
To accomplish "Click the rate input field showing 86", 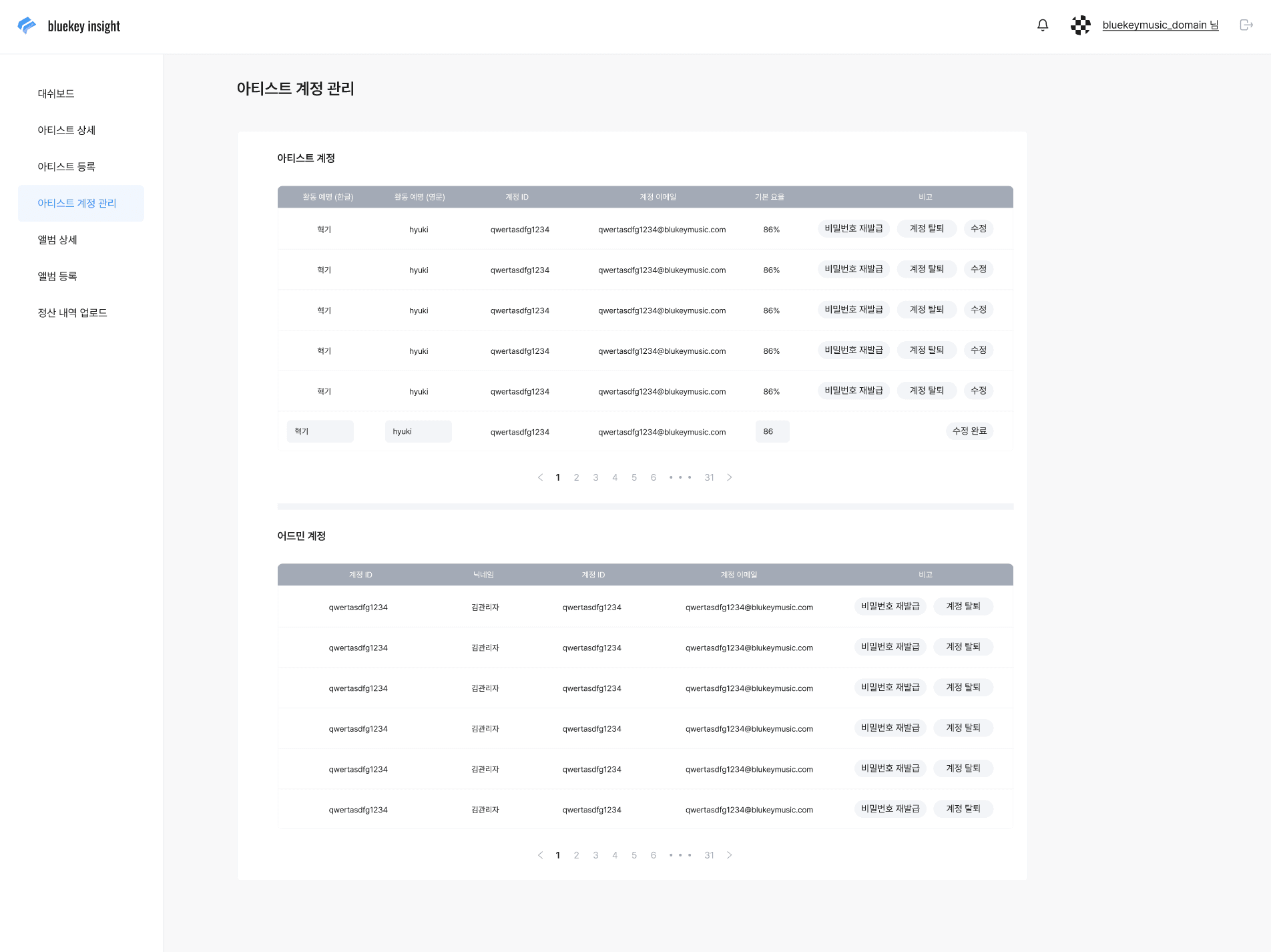I will click(x=772, y=431).
